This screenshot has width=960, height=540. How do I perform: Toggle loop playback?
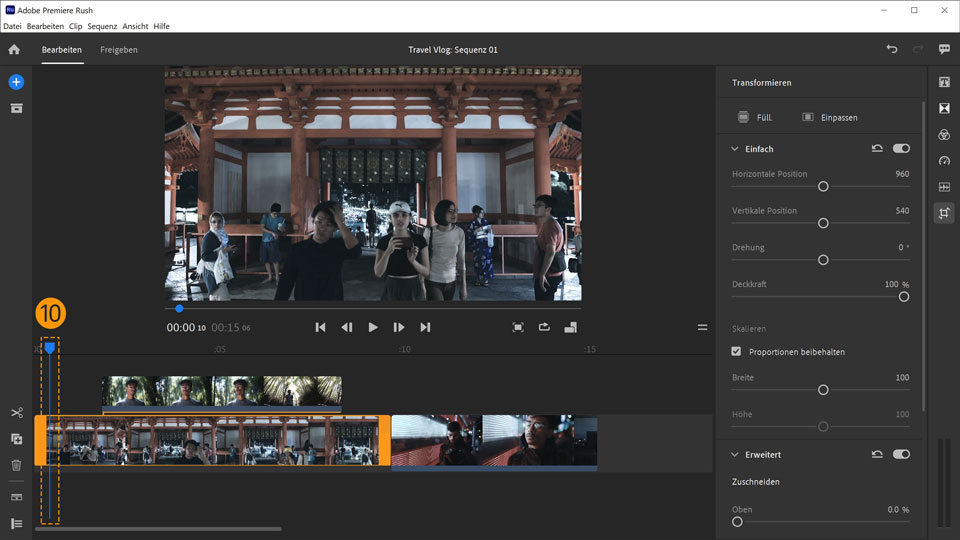[544, 328]
